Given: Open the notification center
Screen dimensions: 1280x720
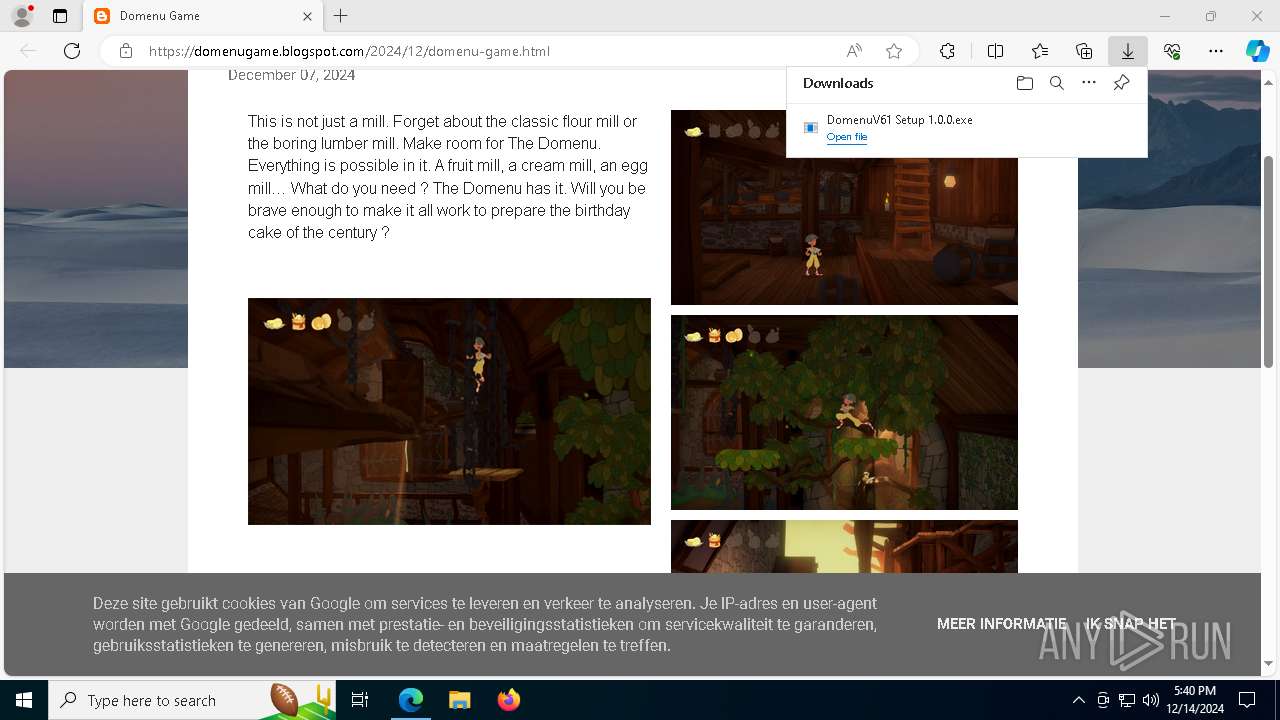Looking at the screenshot, I should pos(1247,700).
